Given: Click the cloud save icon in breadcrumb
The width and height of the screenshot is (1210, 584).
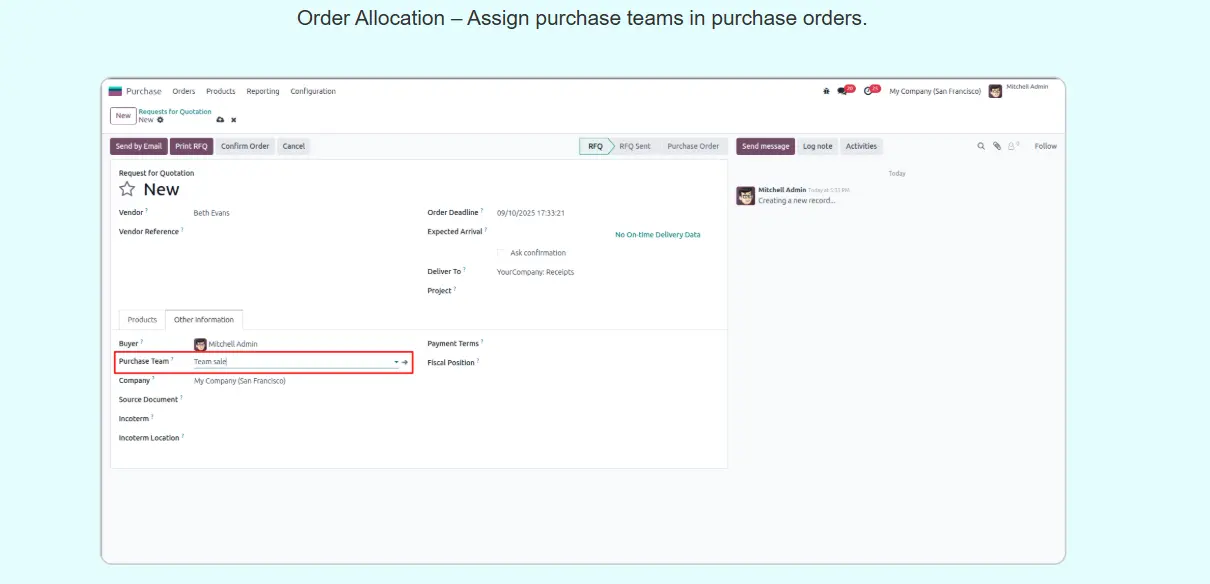Looking at the screenshot, I should [220, 120].
